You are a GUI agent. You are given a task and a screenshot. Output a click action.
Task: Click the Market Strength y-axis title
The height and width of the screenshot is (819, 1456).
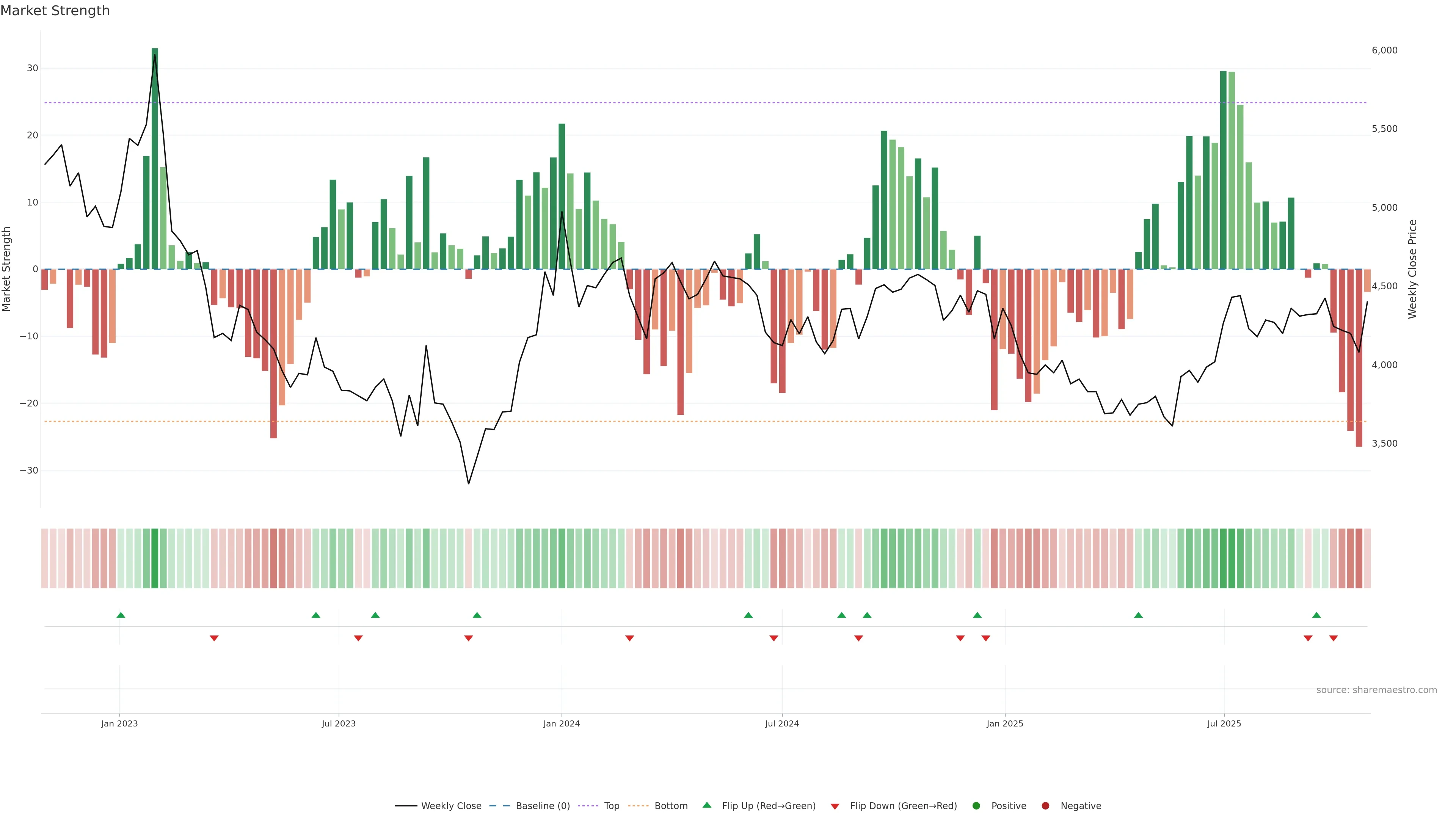[x=7, y=269]
